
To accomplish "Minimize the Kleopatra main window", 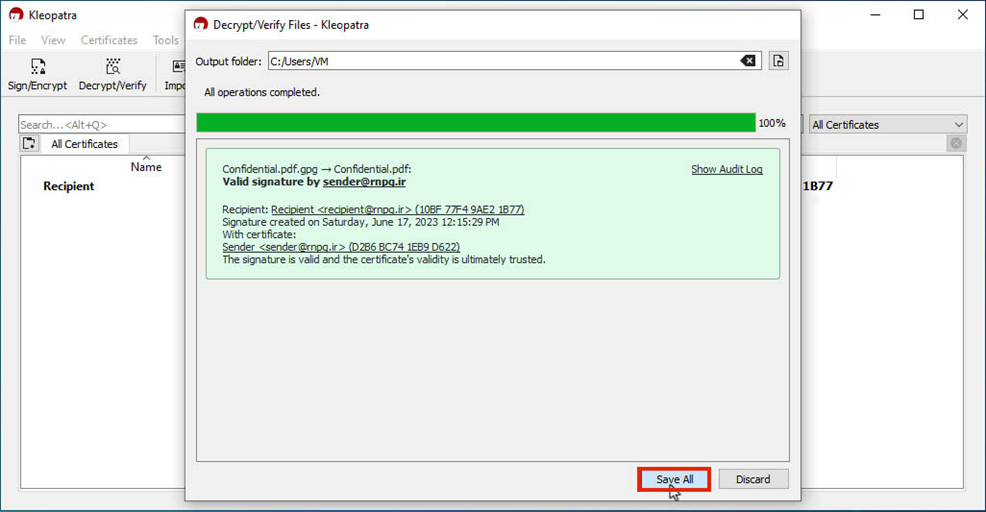I will (x=875, y=14).
